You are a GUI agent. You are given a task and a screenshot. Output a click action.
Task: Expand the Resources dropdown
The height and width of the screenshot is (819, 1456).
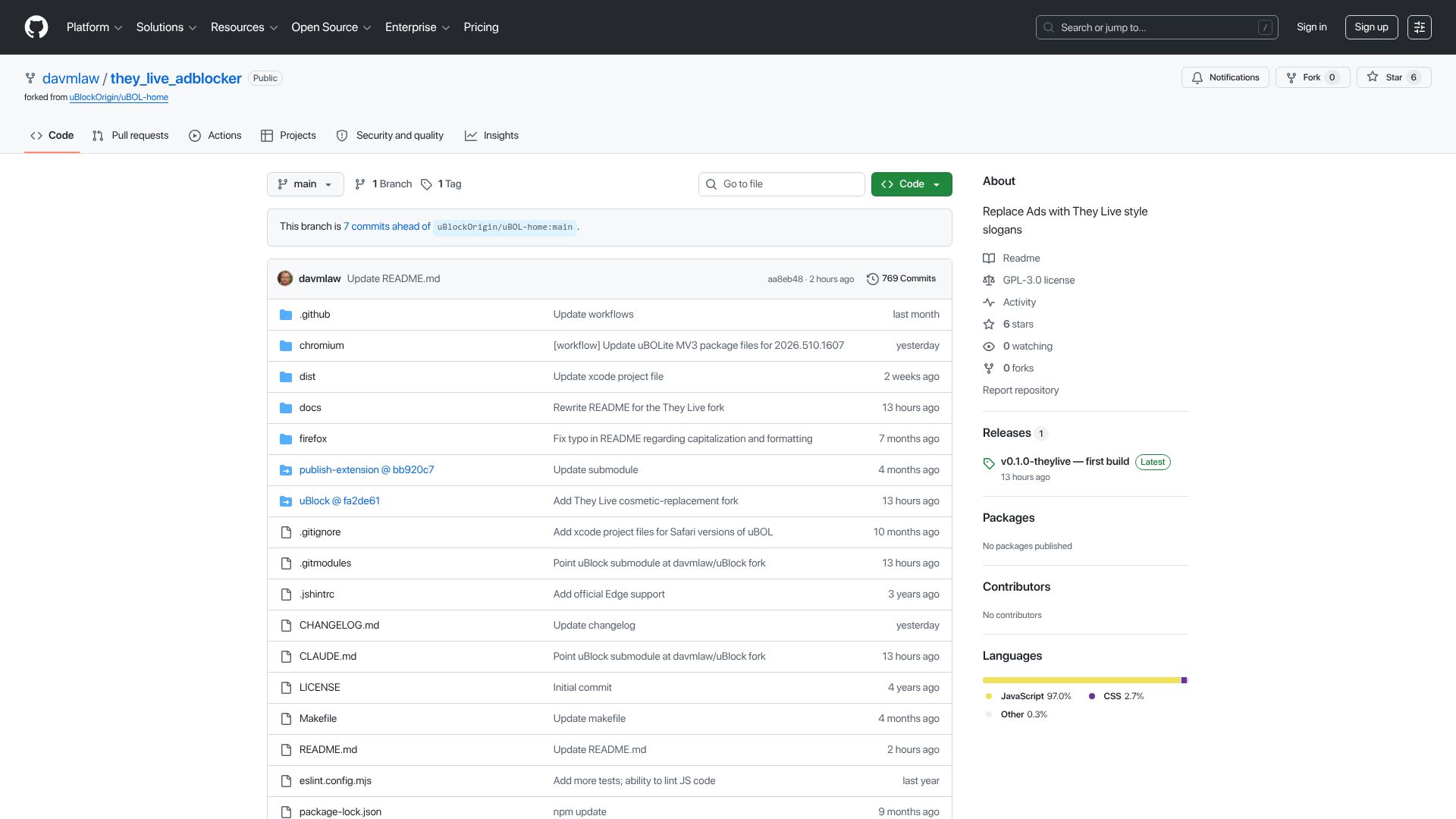click(244, 27)
